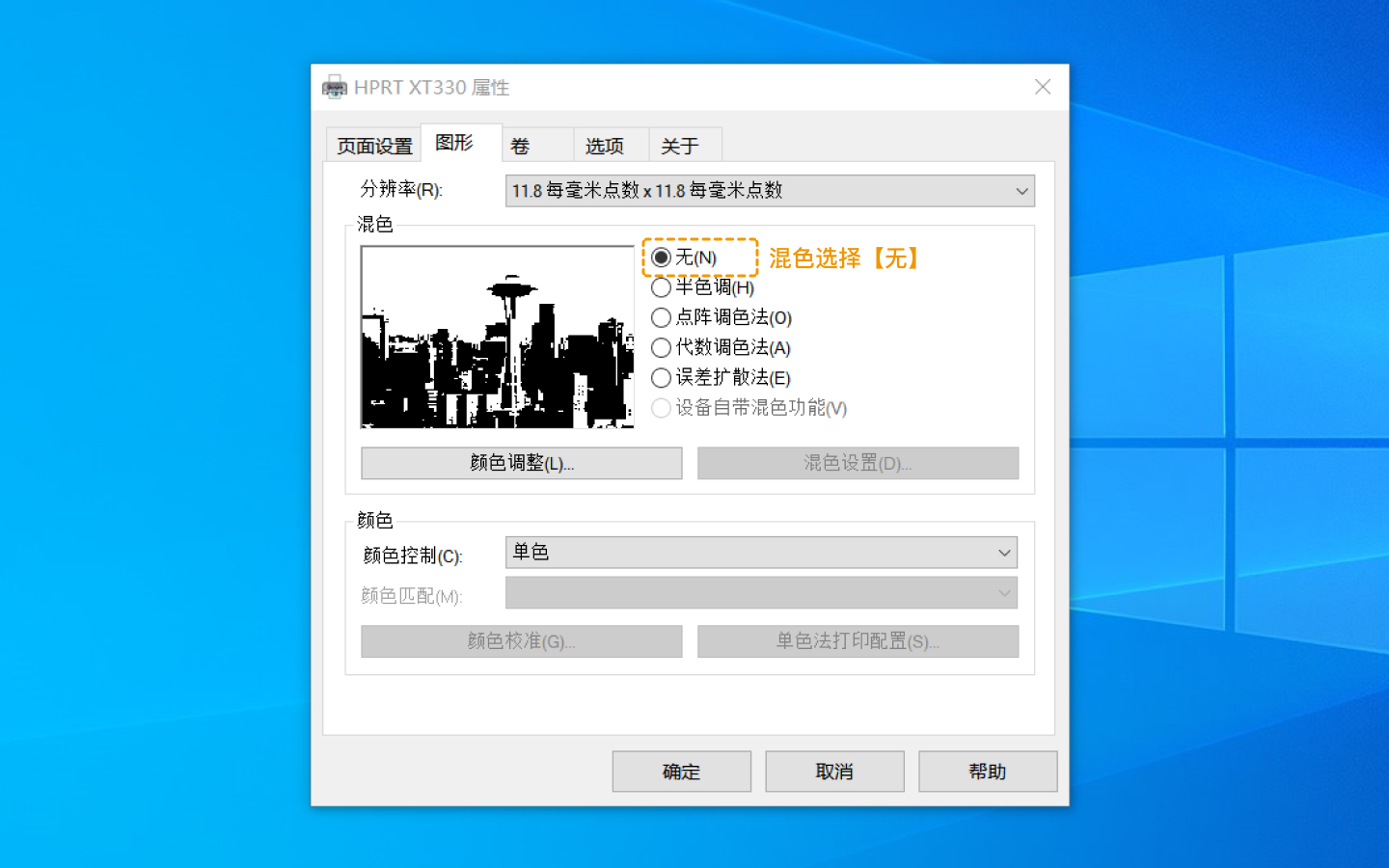Select the 图形 tab

(x=461, y=143)
